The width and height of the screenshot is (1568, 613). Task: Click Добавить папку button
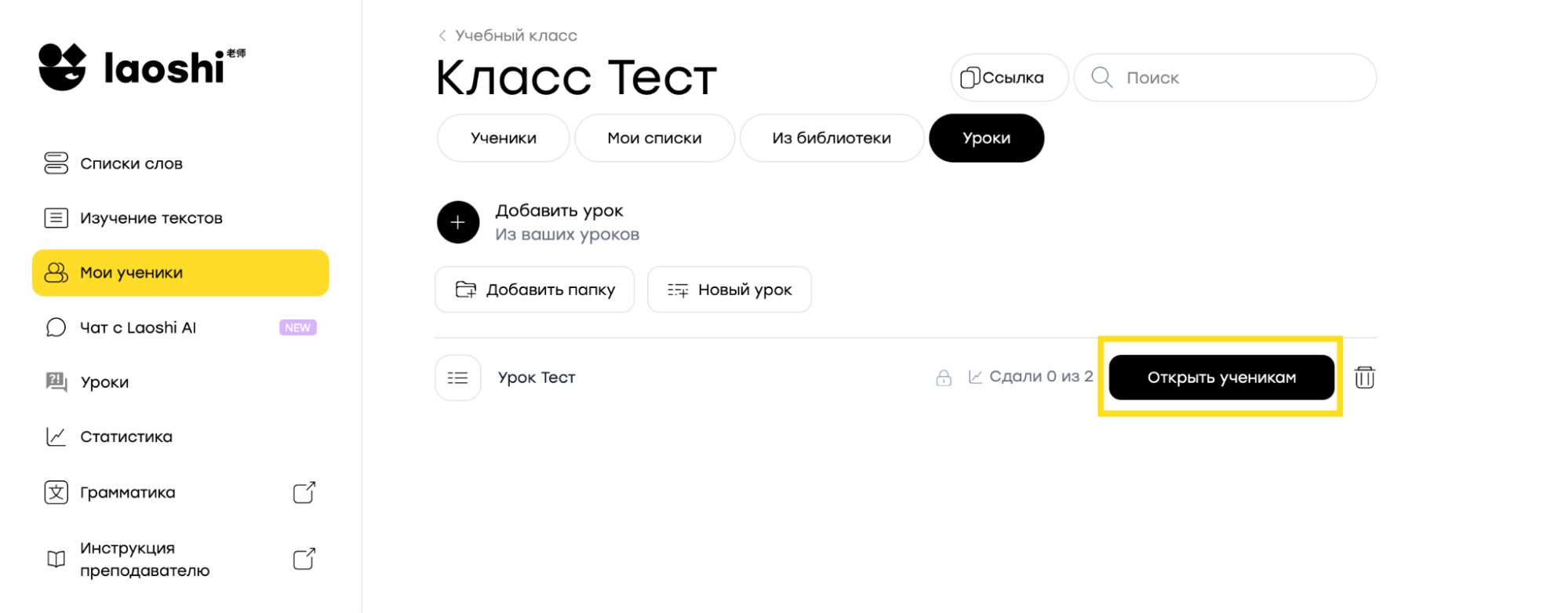click(535, 290)
